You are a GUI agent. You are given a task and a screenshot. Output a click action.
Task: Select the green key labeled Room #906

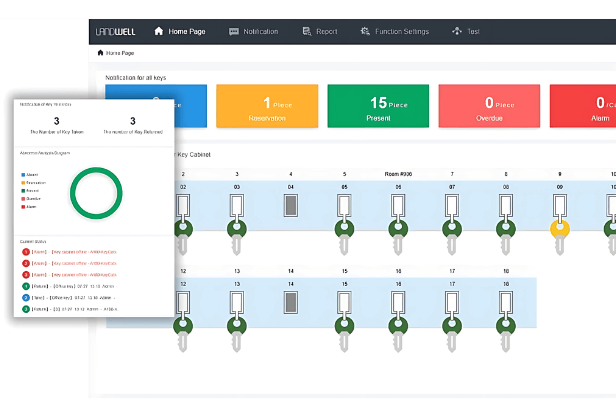[x=399, y=226]
